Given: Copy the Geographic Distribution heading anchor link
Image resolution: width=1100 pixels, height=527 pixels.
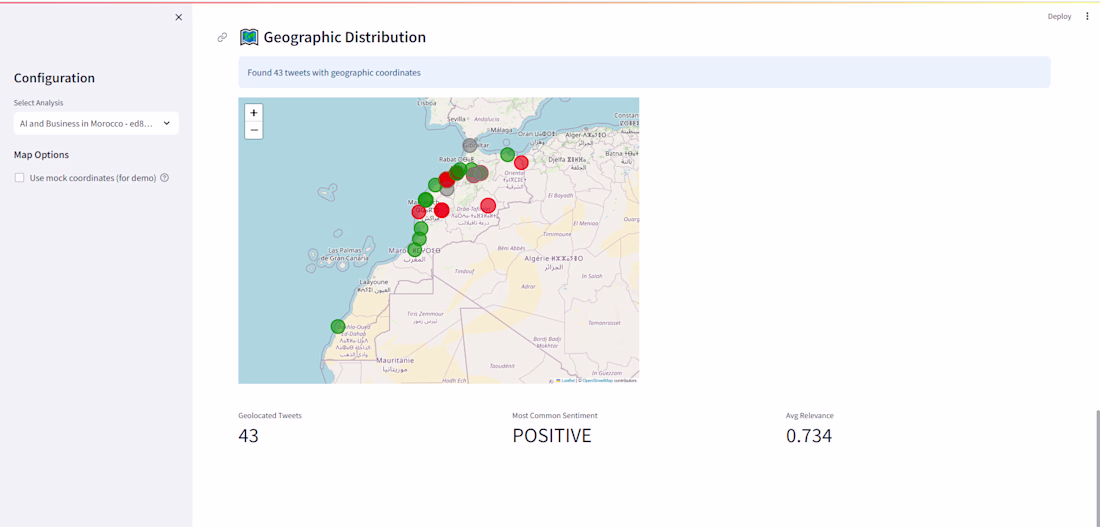Looking at the screenshot, I should (222, 37).
